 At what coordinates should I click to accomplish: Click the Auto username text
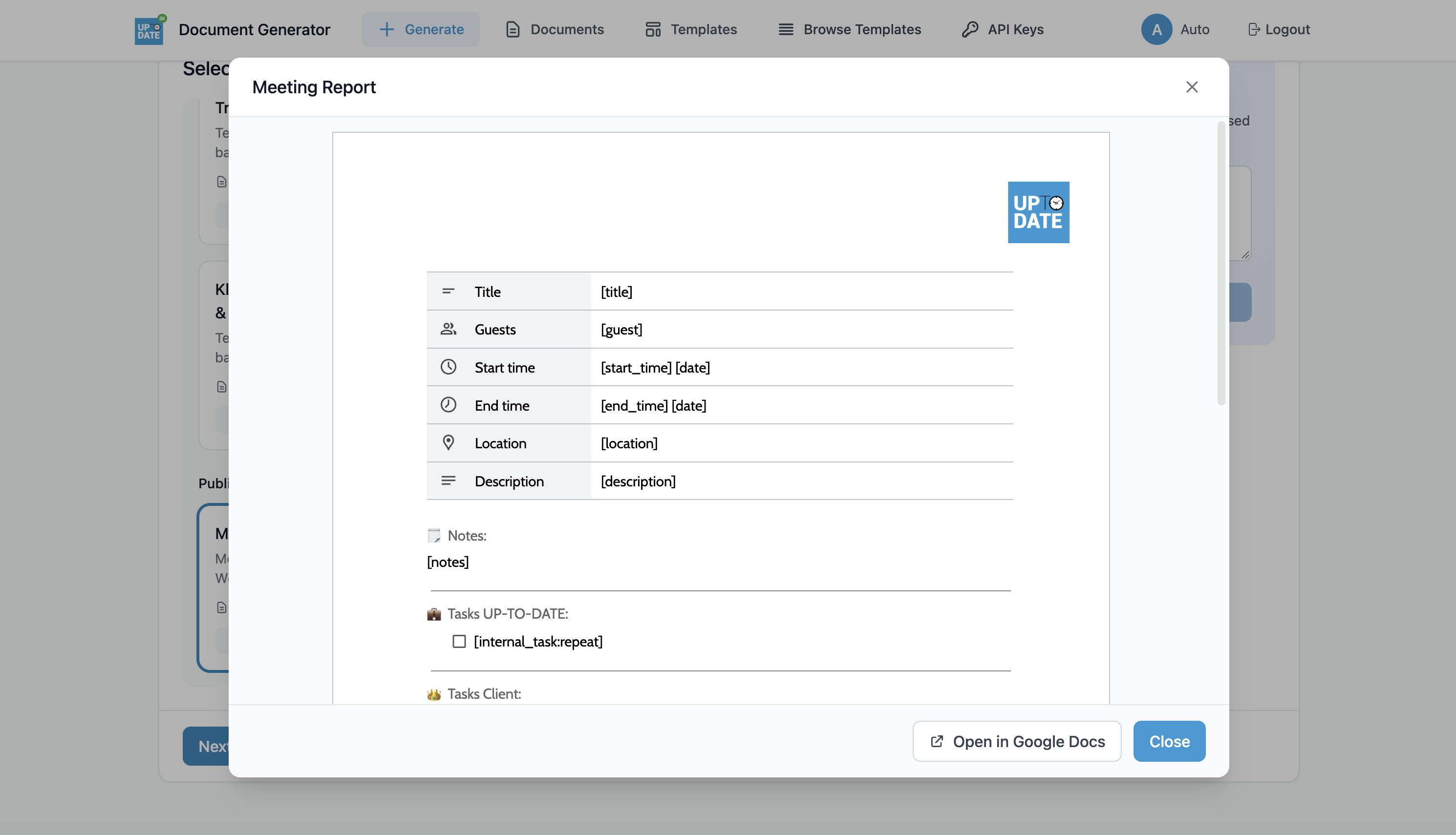[x=1195, y=29]
